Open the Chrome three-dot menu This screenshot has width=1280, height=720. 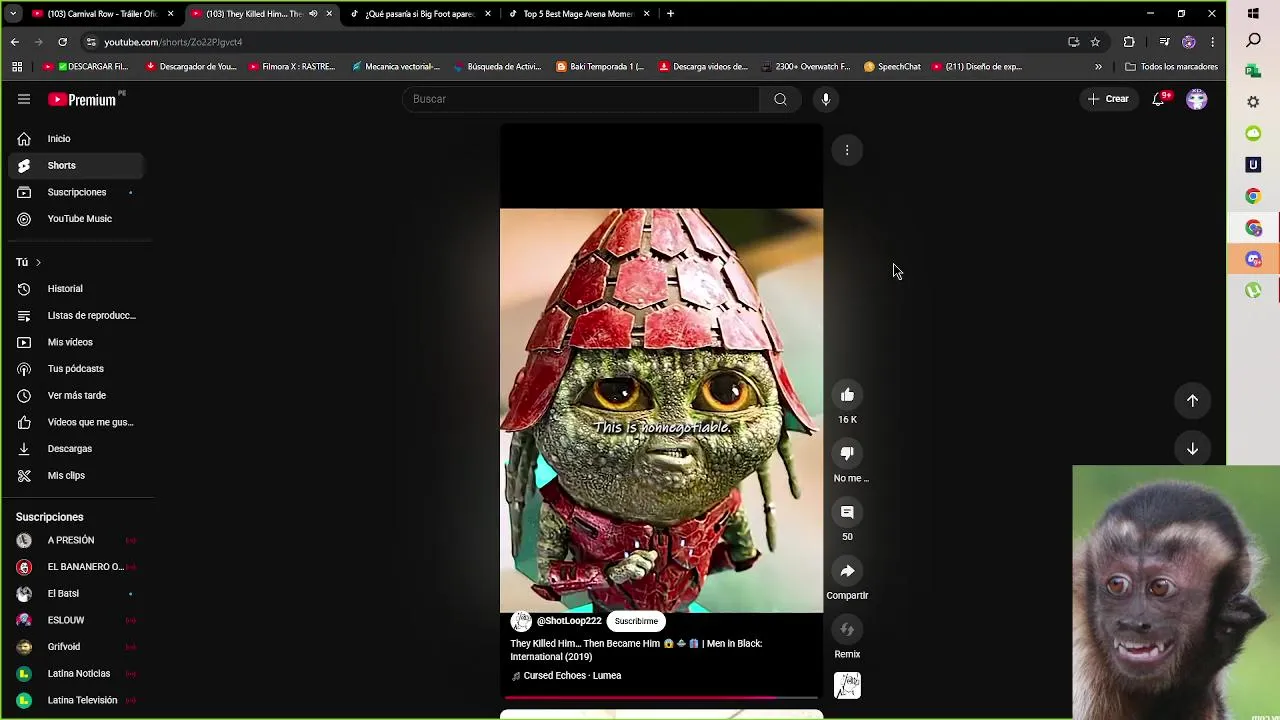[1212, 42]
